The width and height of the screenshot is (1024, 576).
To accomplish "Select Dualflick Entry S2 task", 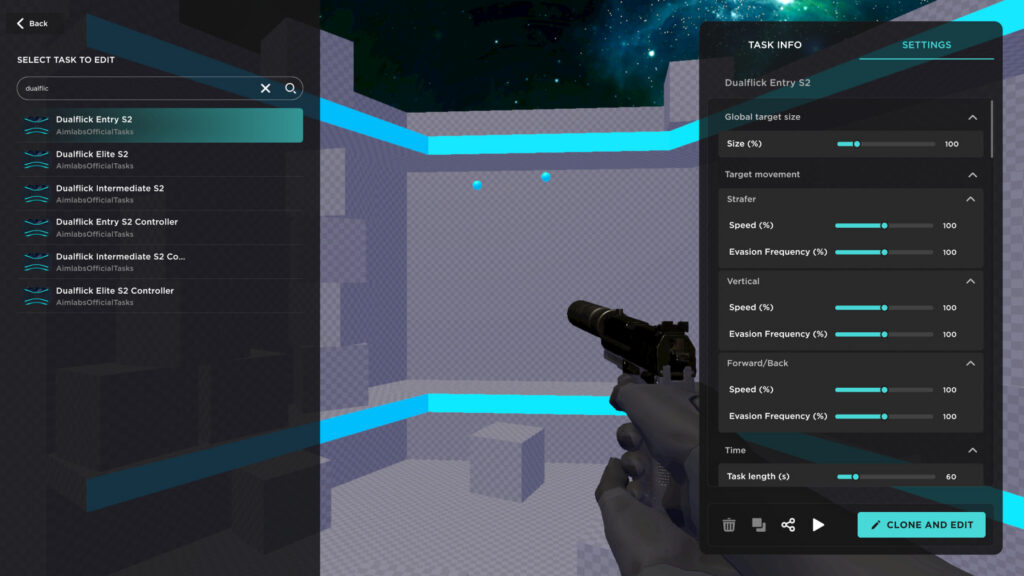I will 161,125.
